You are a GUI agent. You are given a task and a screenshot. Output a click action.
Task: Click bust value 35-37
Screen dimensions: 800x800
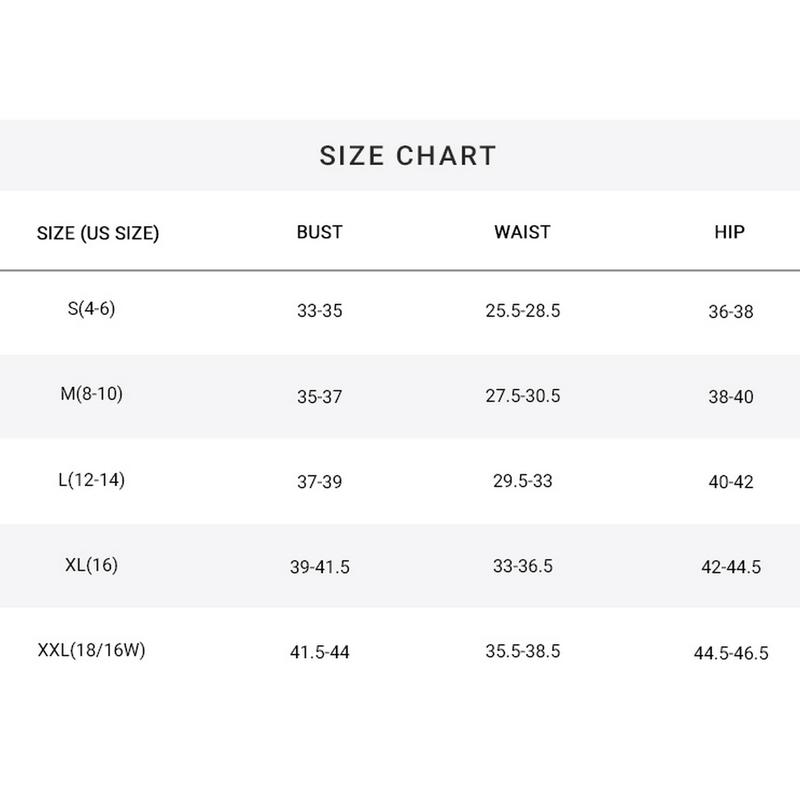point(319,397)
